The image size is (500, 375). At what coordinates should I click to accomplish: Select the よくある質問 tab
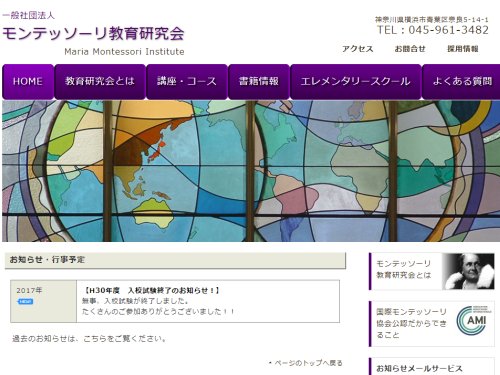462,82
